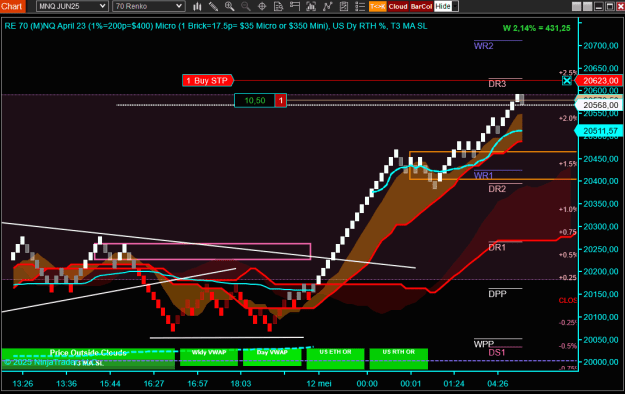Click the RE 70 (M)NQ April 23 chart title
The image size is (625, 394).
[x=216, y=26]
